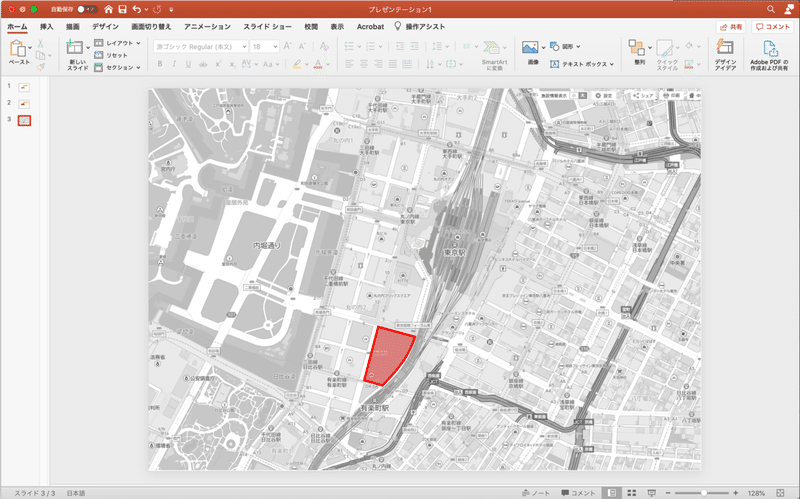
Task: Expand the セクション (Section) dropdown
Action: coord(138,67)
